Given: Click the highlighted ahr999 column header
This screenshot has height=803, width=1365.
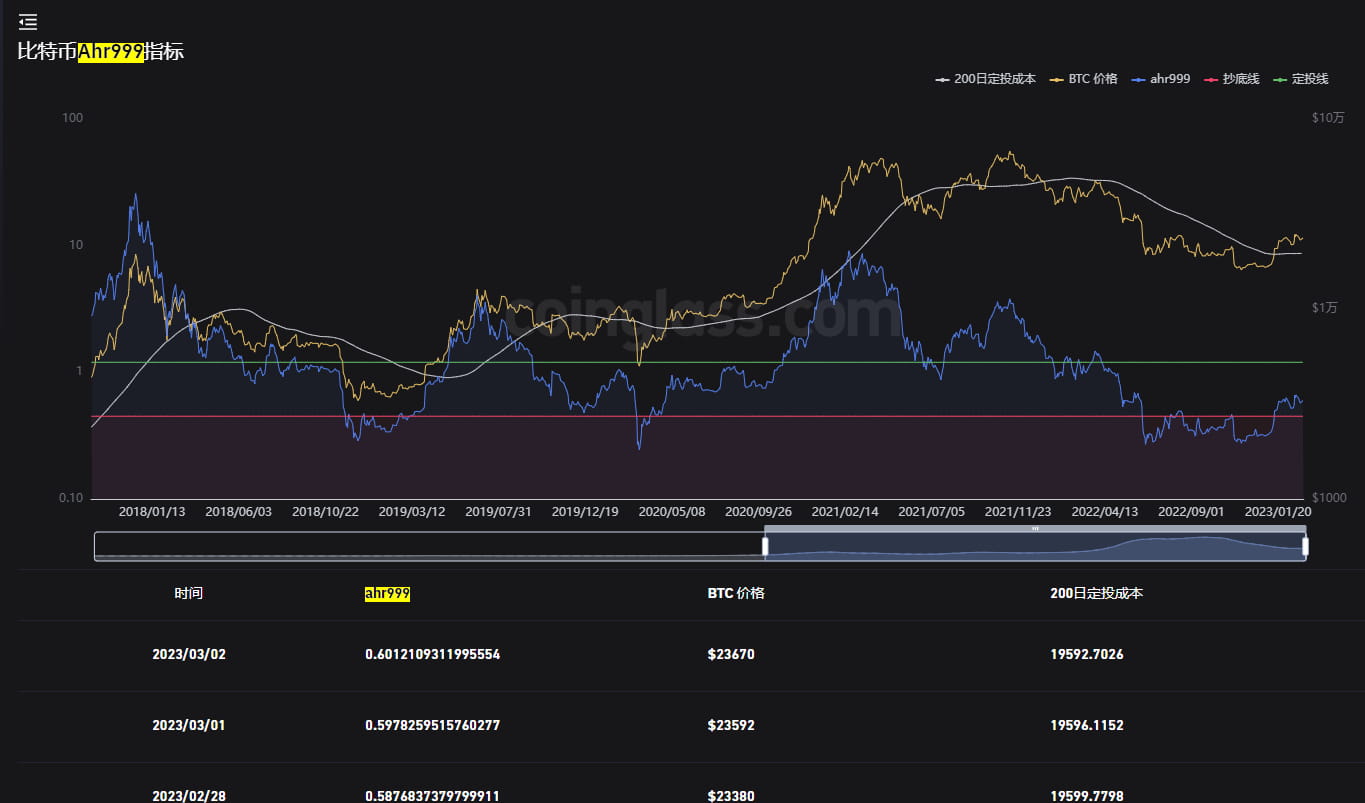Looking at the screenshot, I should 387,593.
